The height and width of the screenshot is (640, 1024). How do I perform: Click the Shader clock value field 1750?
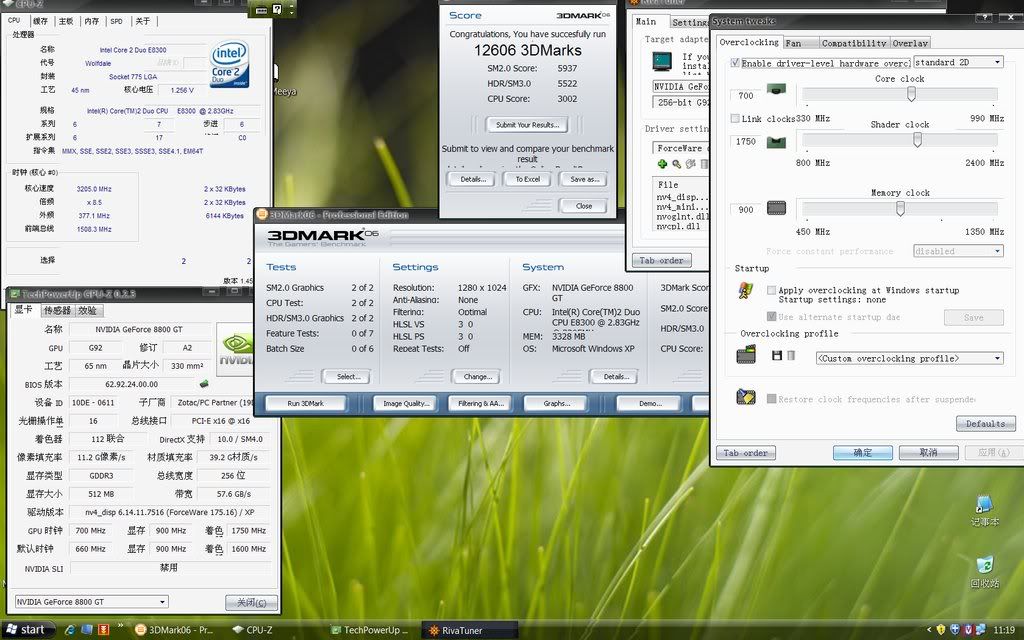(745, 141)
